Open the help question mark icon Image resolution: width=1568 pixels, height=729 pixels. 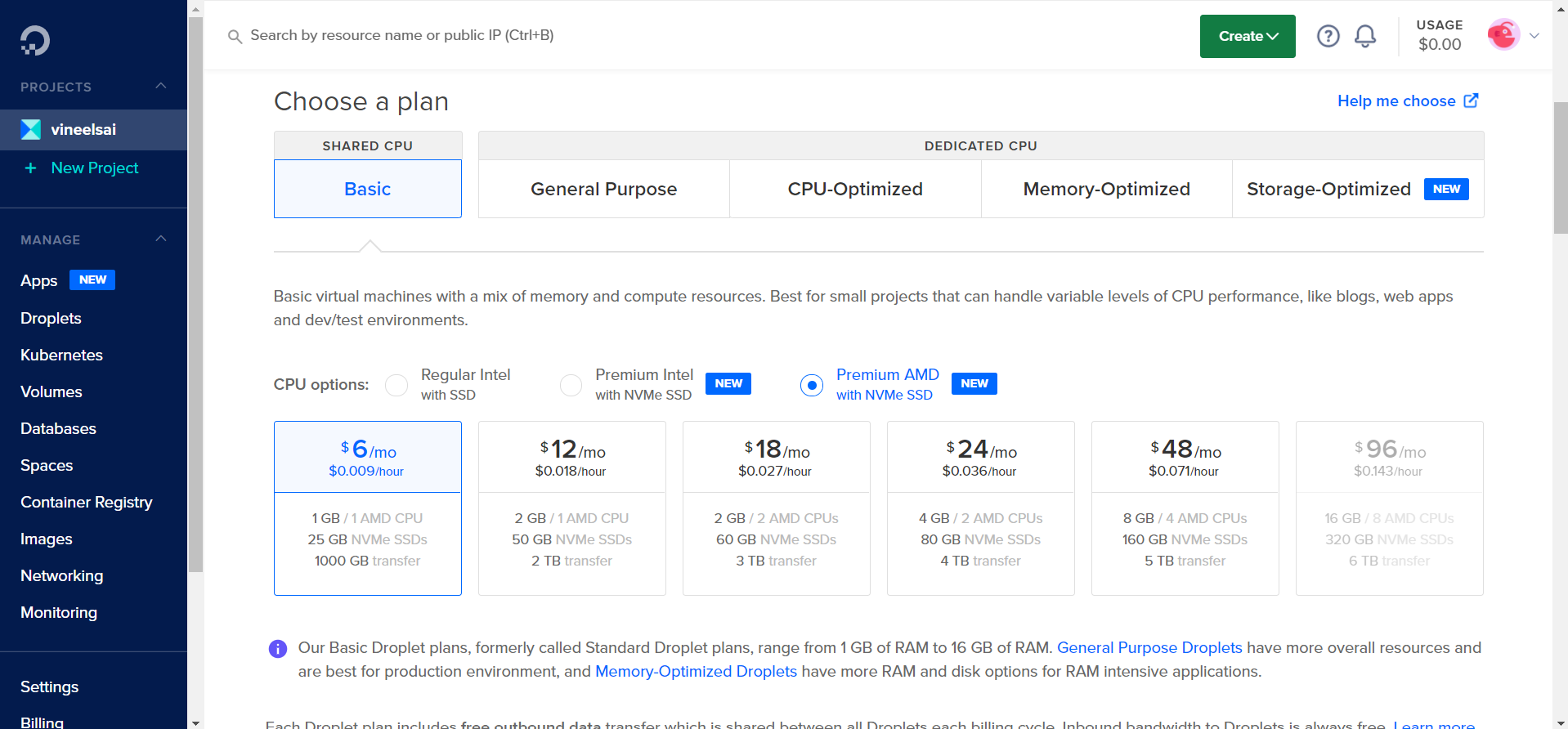point(1328,36)
